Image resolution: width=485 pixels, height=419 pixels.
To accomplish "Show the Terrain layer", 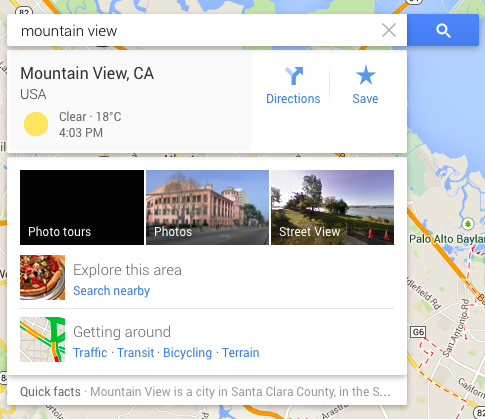I will tap(241, 353).
